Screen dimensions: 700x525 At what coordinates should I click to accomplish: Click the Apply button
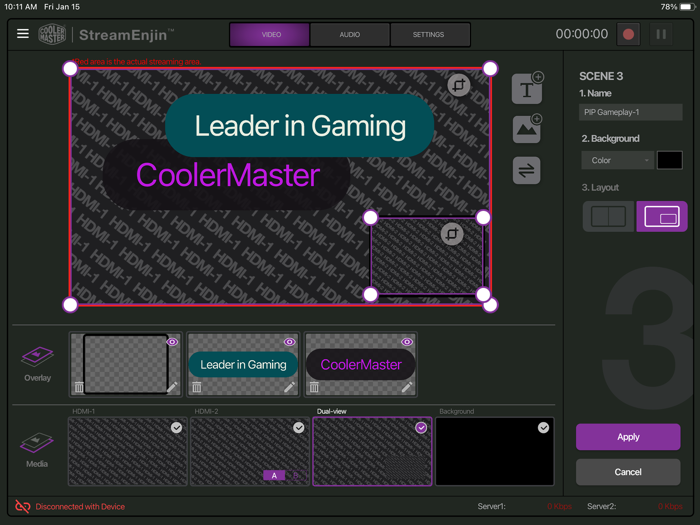point(628,437)
